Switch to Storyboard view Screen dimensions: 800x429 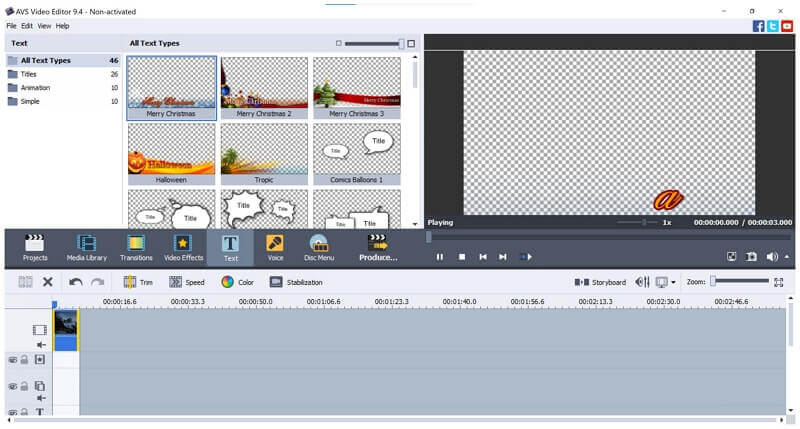pos(600,282)
